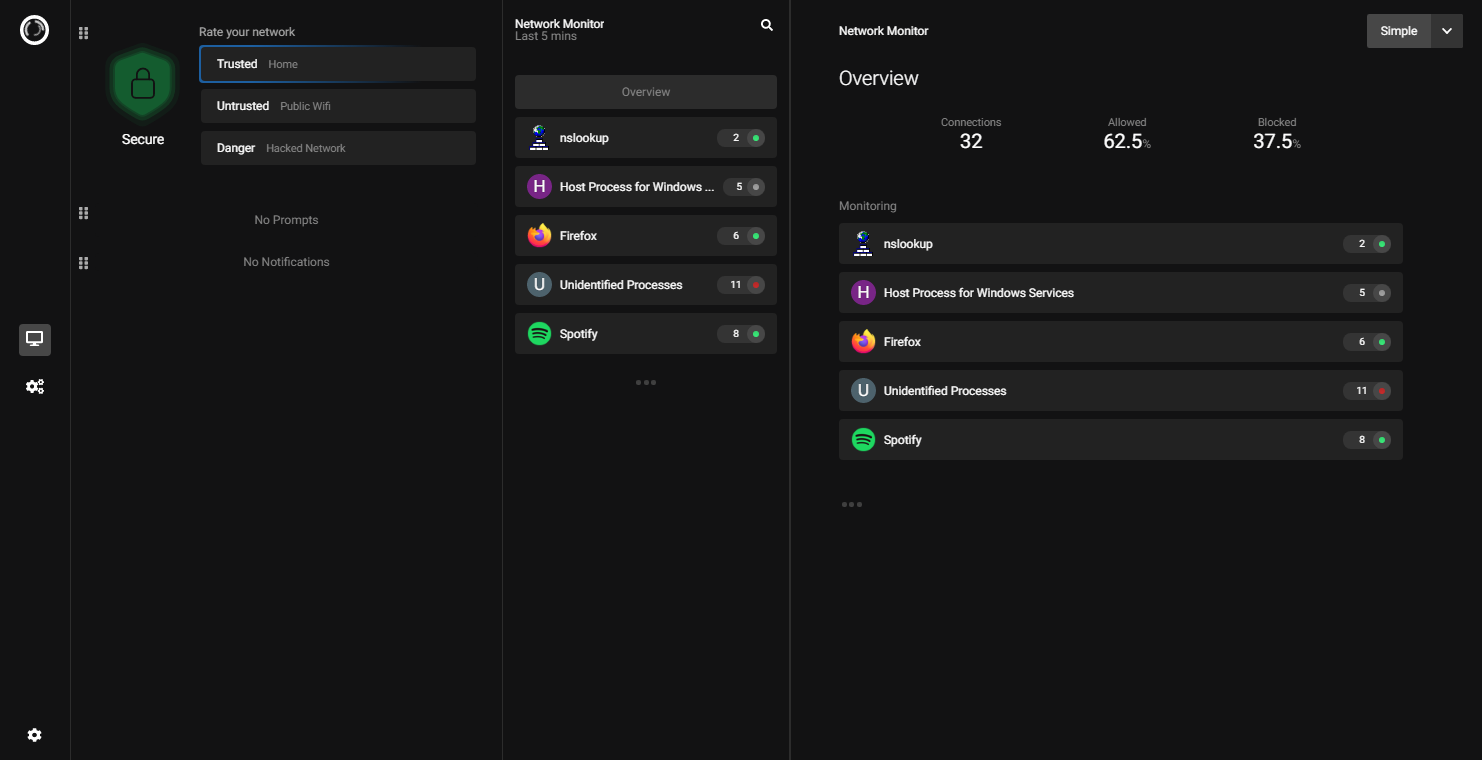Click the Connections 32 value
1482x760 pixels.
[971, 141]
